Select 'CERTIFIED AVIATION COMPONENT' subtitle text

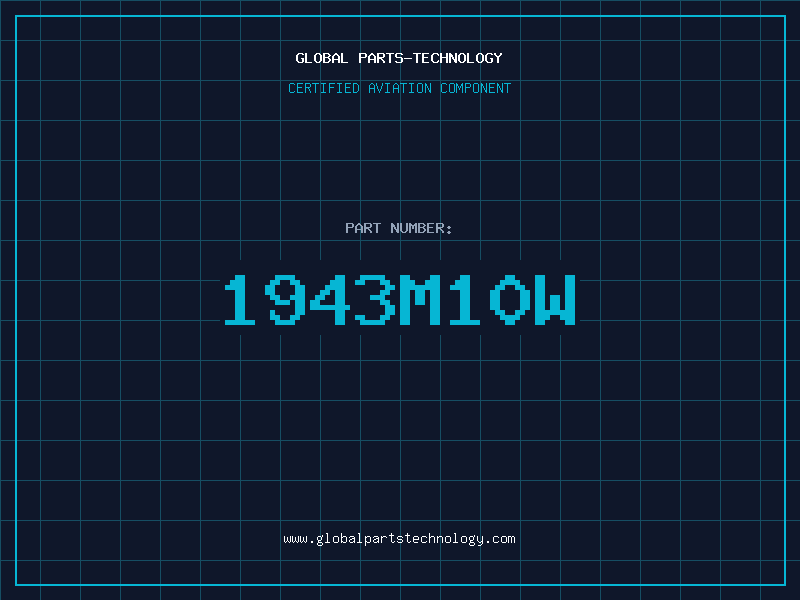pyautogui.click(x=399, y=88)
